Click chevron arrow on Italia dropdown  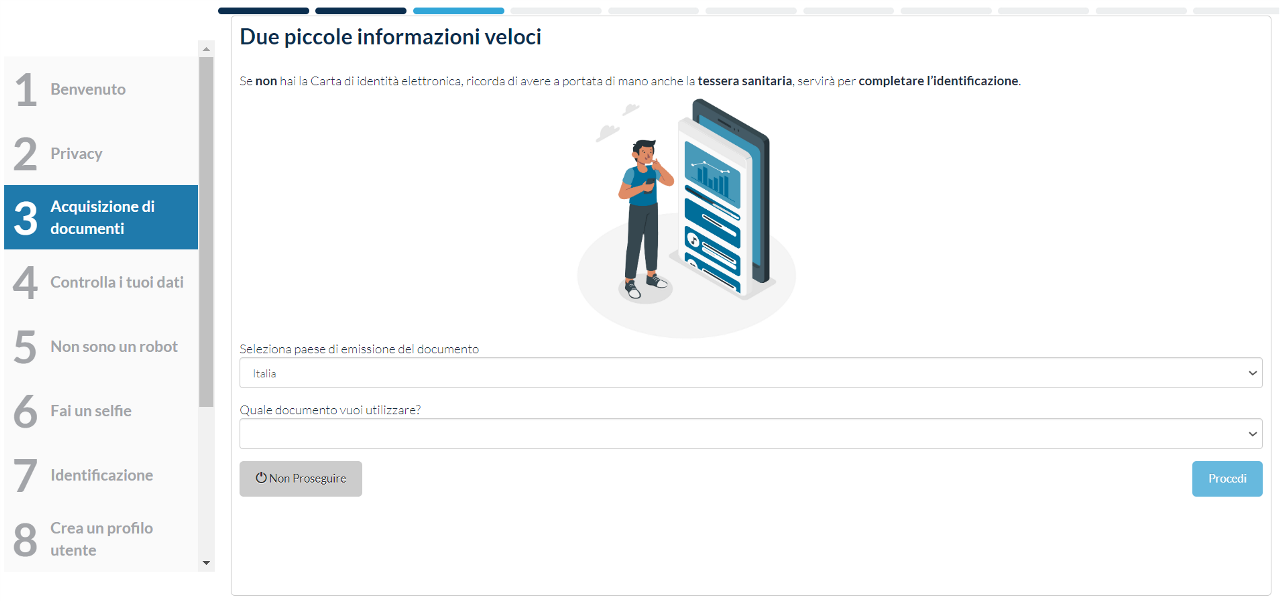pyautogui.click(x=1252, y=373)
